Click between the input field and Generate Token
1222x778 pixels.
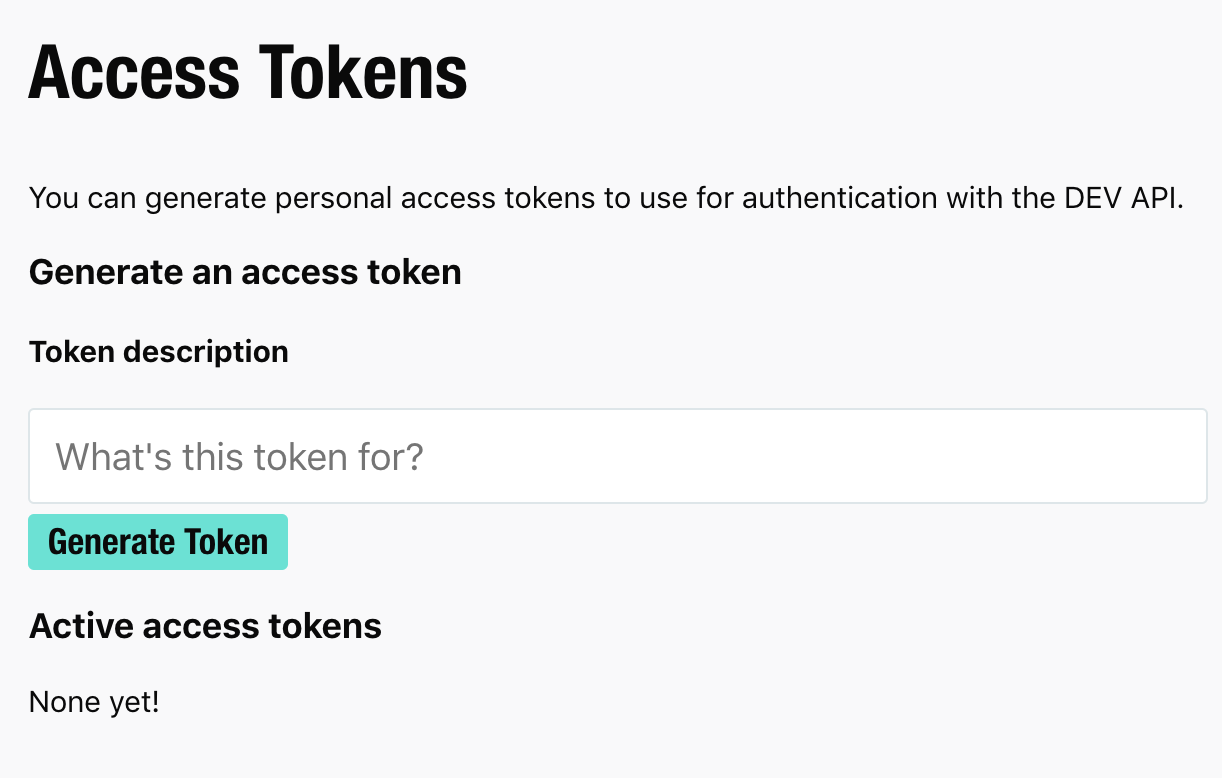pos(600,508)
